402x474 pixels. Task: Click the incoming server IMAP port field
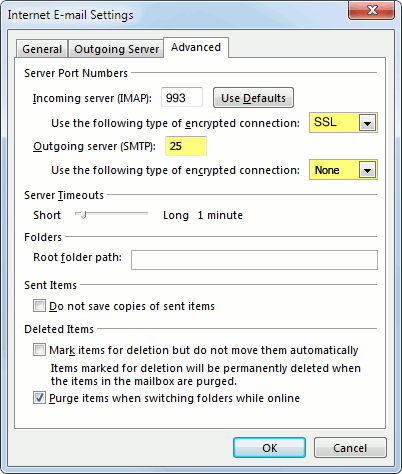point(182,98)
